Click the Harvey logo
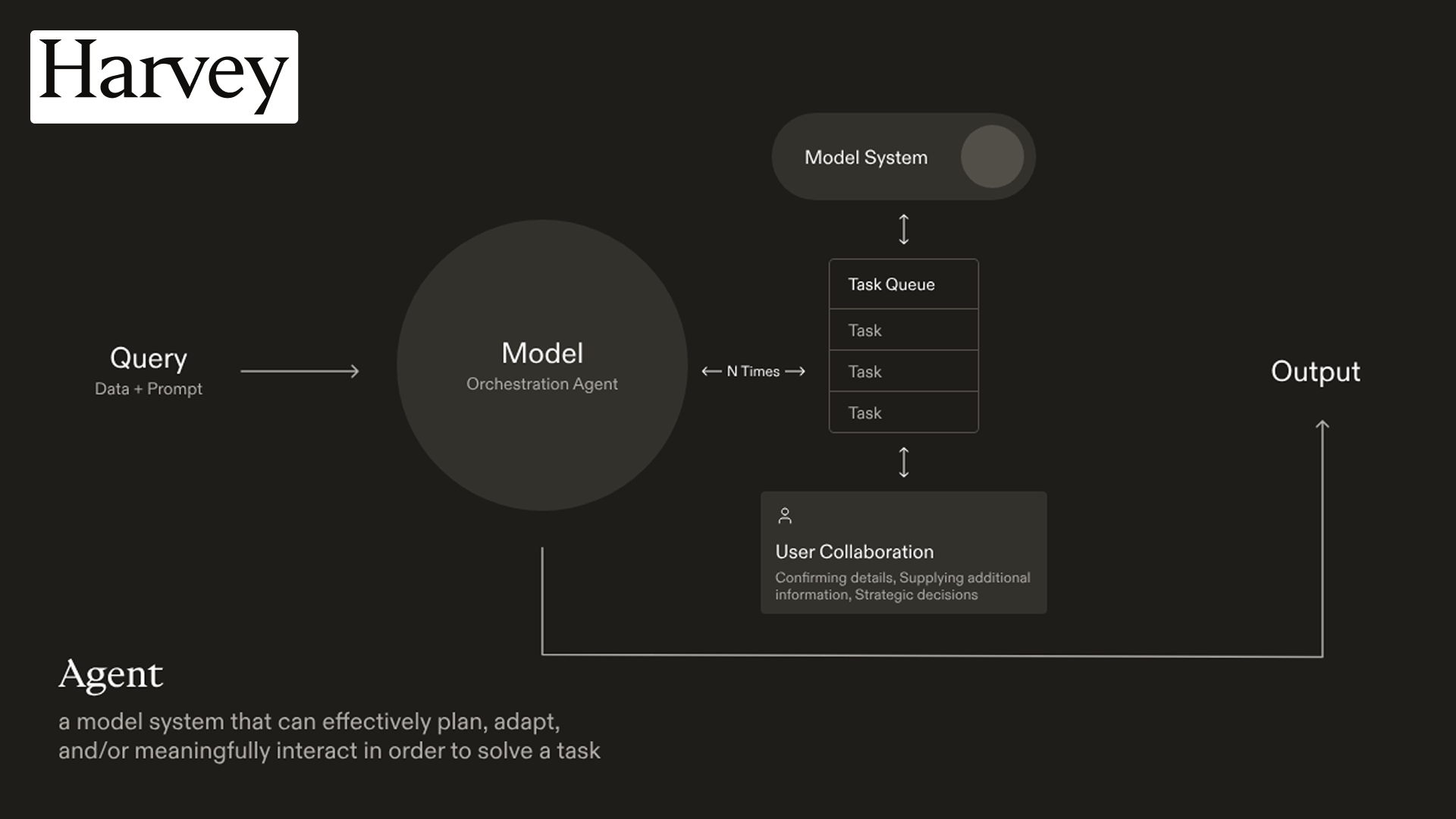1456x819 pixels. click(x=164, y=77)
